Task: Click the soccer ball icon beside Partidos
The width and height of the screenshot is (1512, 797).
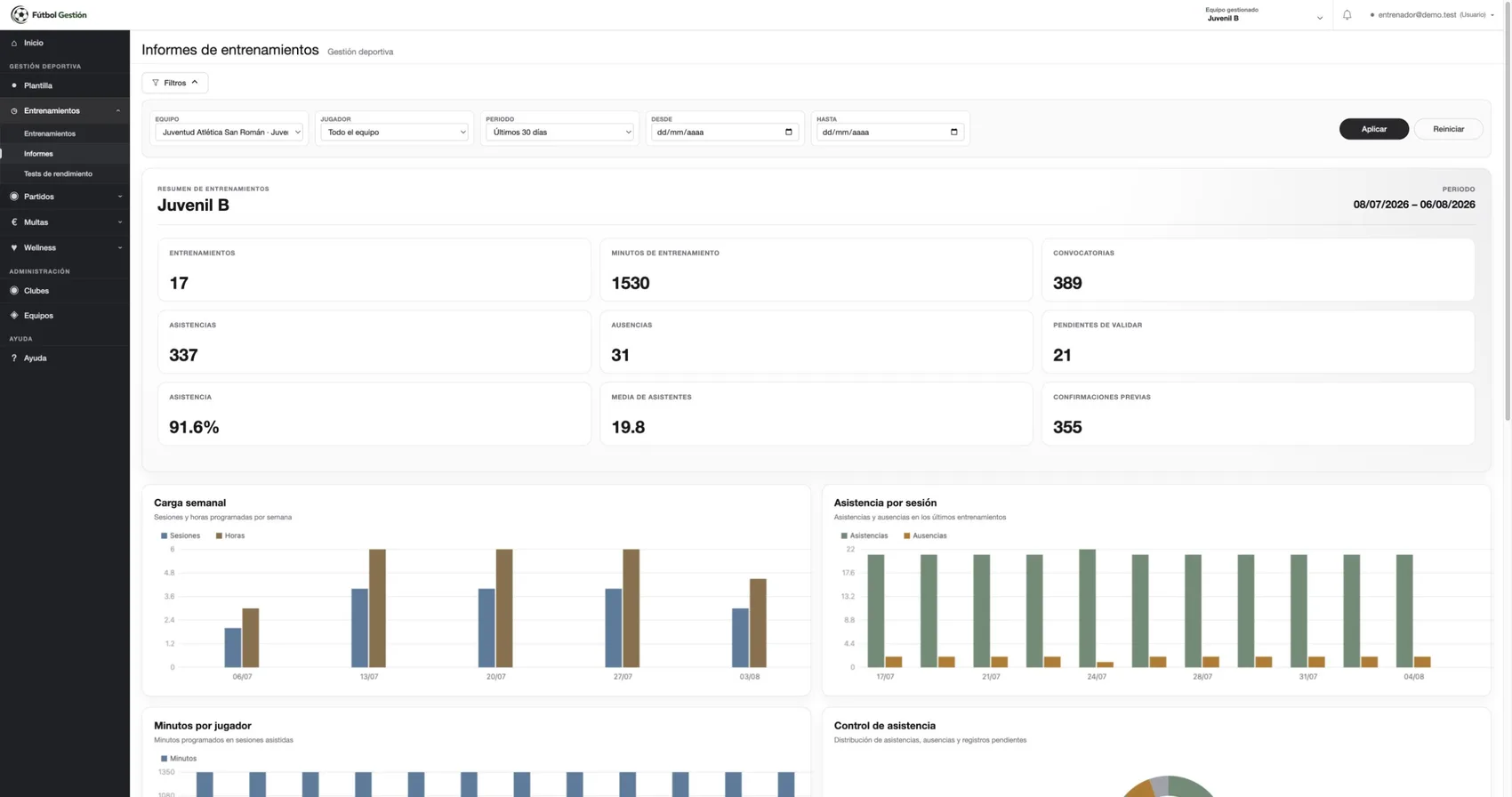Action: [x=14, y=197]
